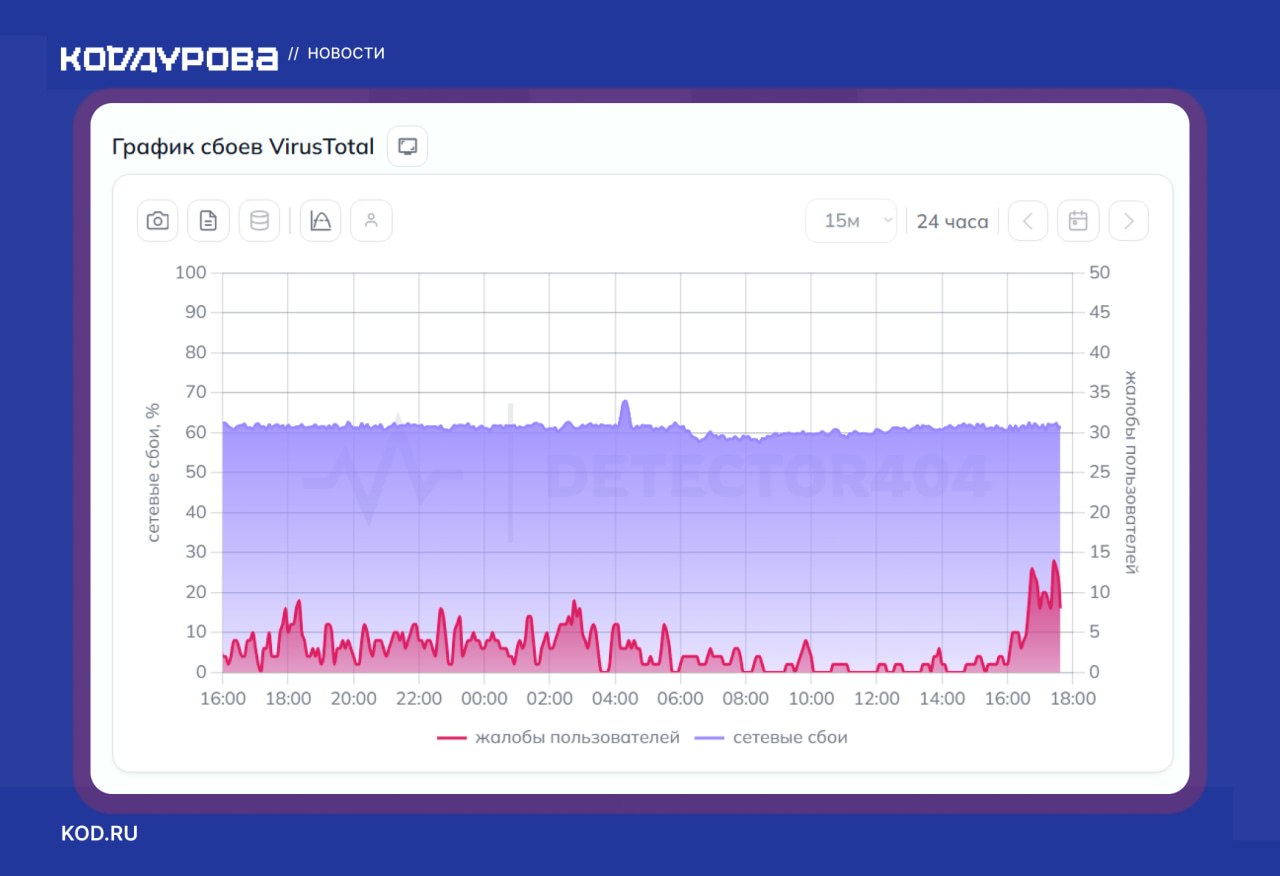
Task: Click the 10:00 time axis label
Action: [811, 699]
